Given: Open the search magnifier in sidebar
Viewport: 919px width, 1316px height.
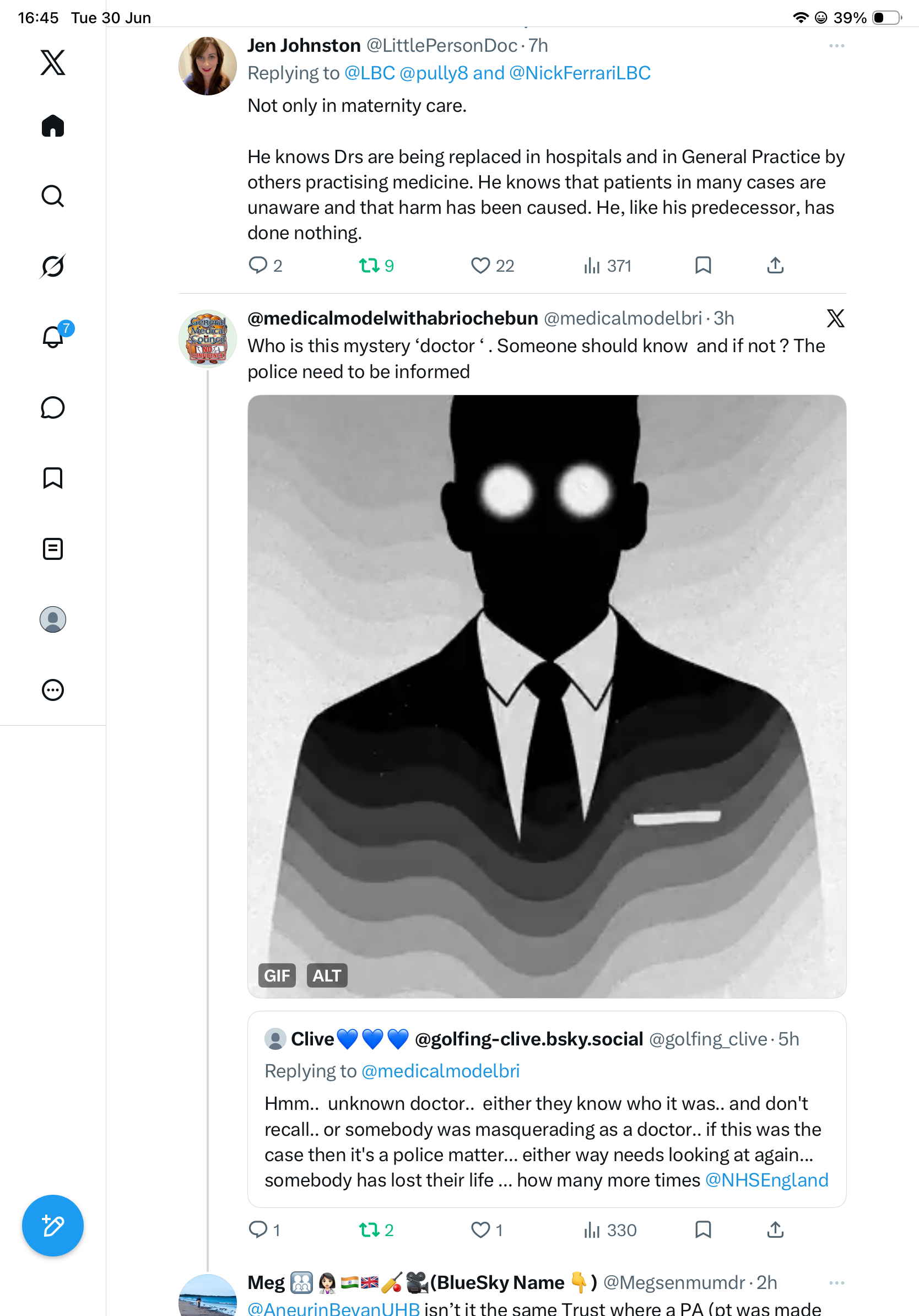Looking at the screenshot, I should coord(53,196).
